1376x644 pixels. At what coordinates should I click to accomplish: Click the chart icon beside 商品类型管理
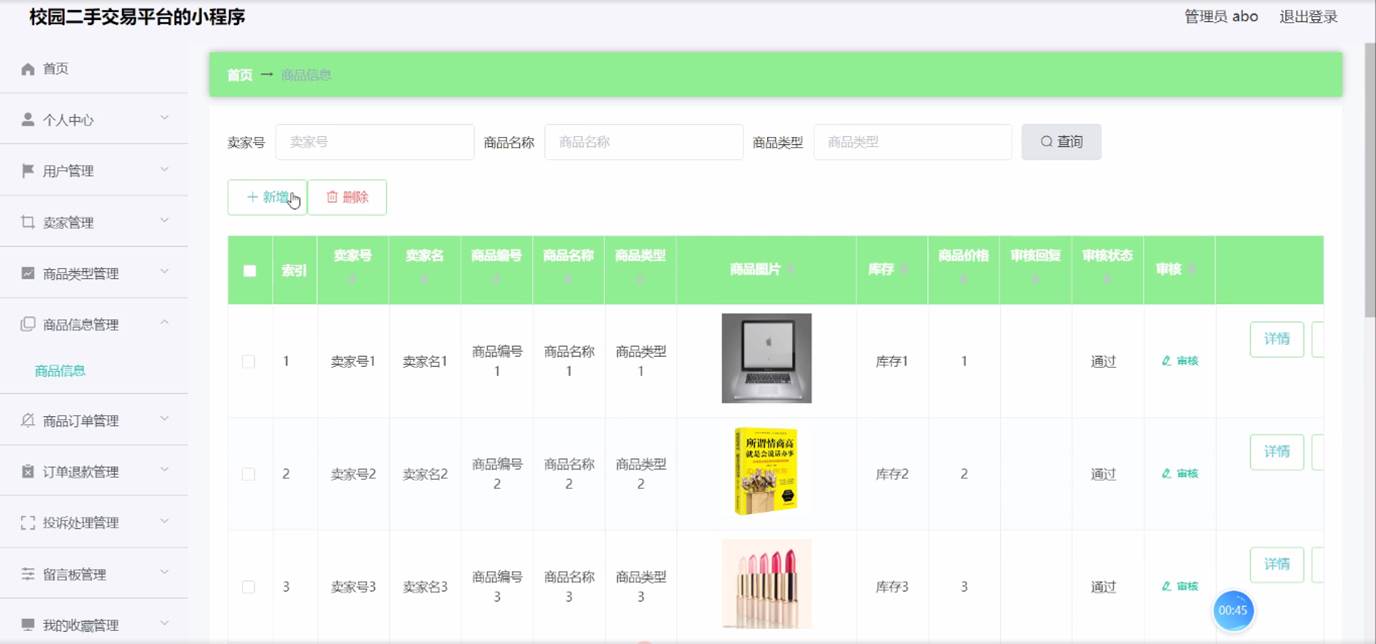point(28,273)
